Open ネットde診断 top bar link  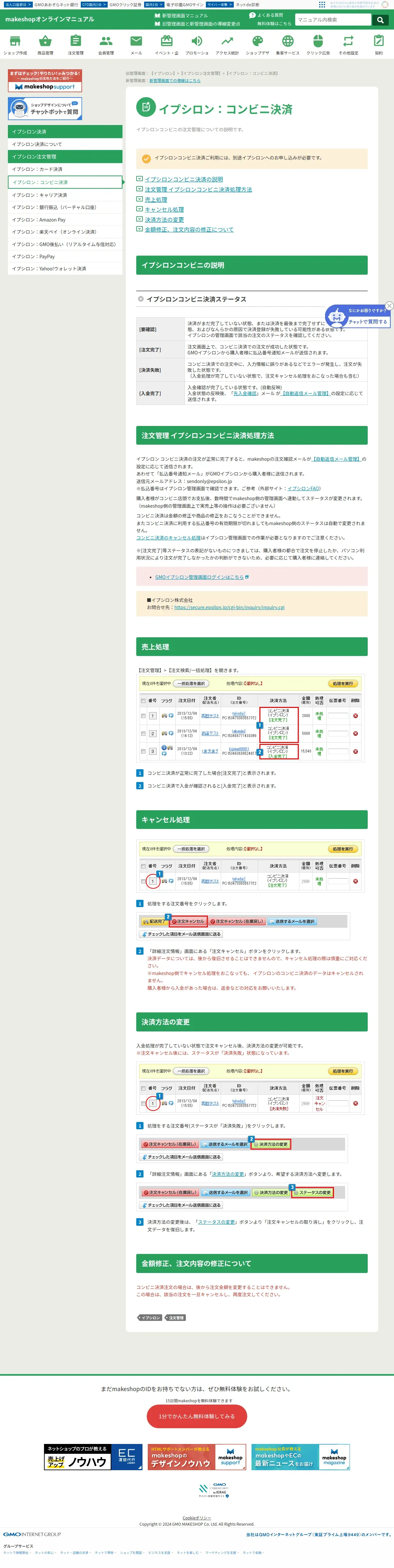coord(247,4)
